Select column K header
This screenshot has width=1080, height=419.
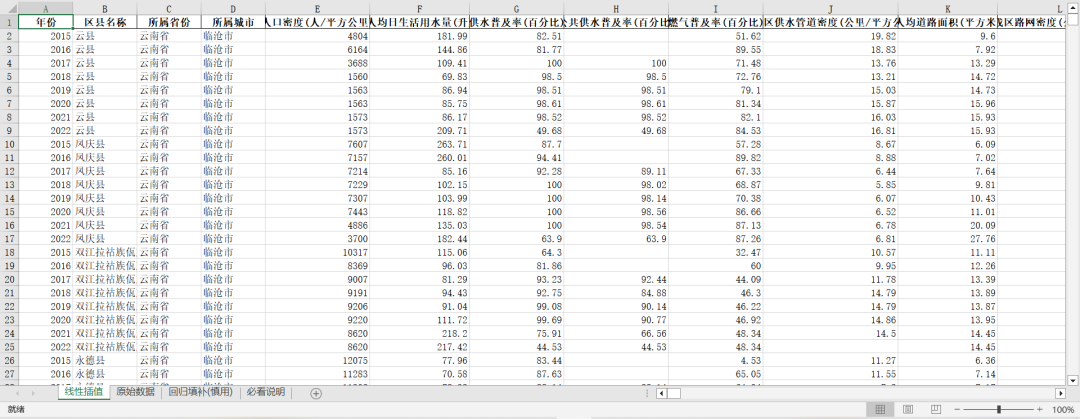coord(948,8)
